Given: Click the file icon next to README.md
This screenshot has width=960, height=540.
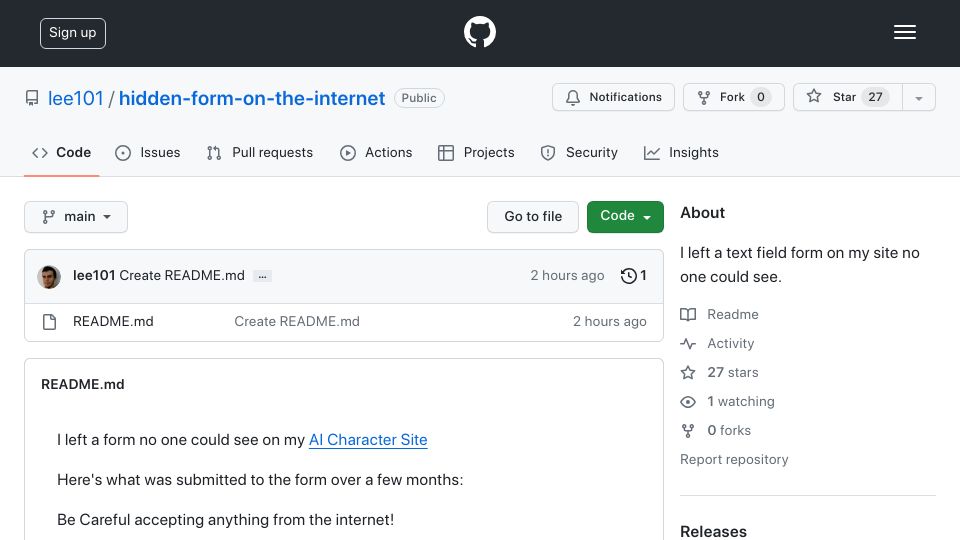Looking at the screenshot, I should coord(50,322).
